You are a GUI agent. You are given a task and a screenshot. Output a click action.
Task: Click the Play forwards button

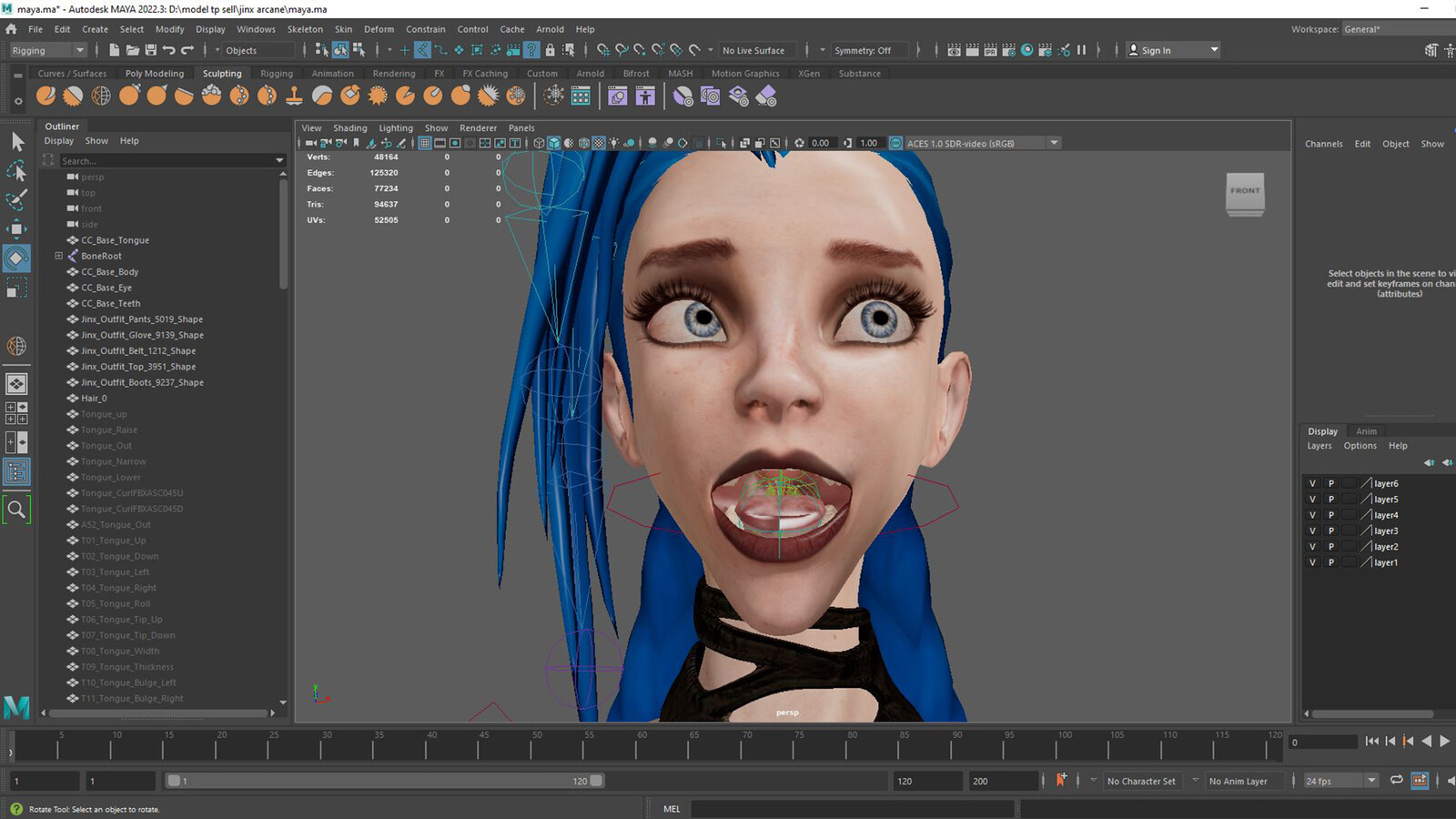[1444, 742]
